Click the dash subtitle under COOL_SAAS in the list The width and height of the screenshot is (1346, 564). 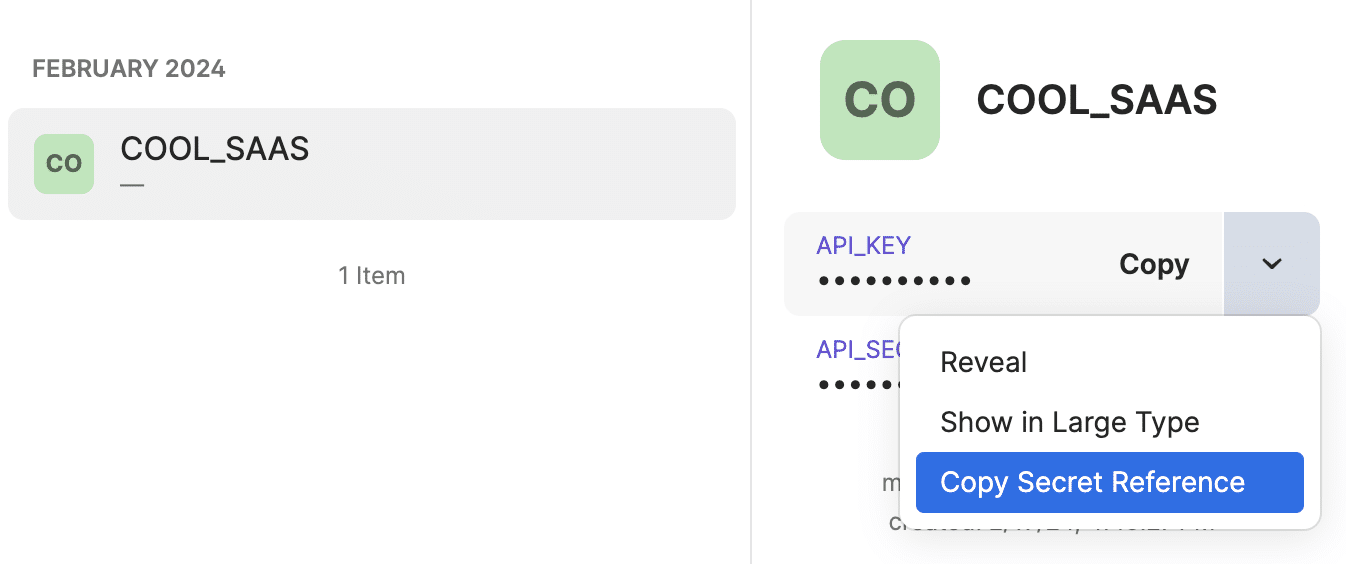click(x=132, y=185)
